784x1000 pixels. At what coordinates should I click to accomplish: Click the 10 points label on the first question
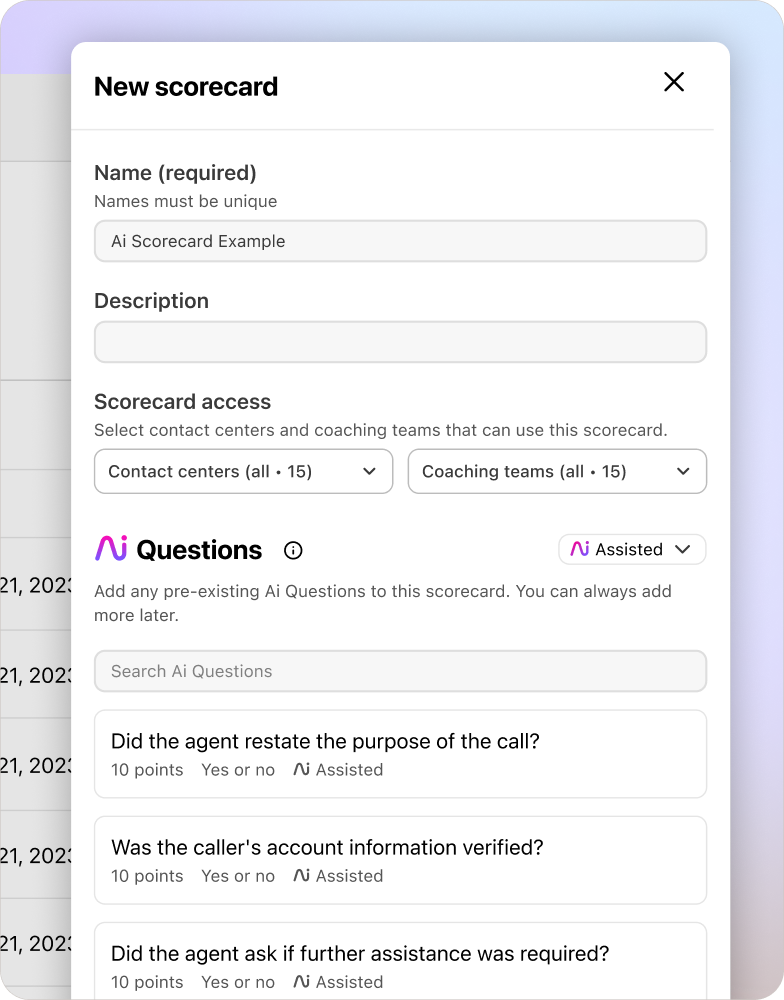(x=147, y=769)
